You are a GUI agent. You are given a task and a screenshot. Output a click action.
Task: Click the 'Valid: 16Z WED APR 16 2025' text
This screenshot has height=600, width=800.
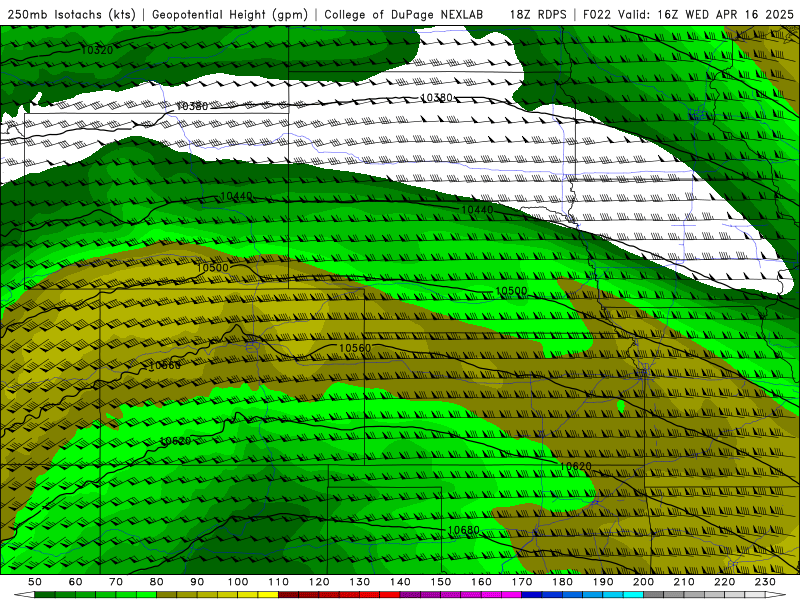tap(706, 14)
